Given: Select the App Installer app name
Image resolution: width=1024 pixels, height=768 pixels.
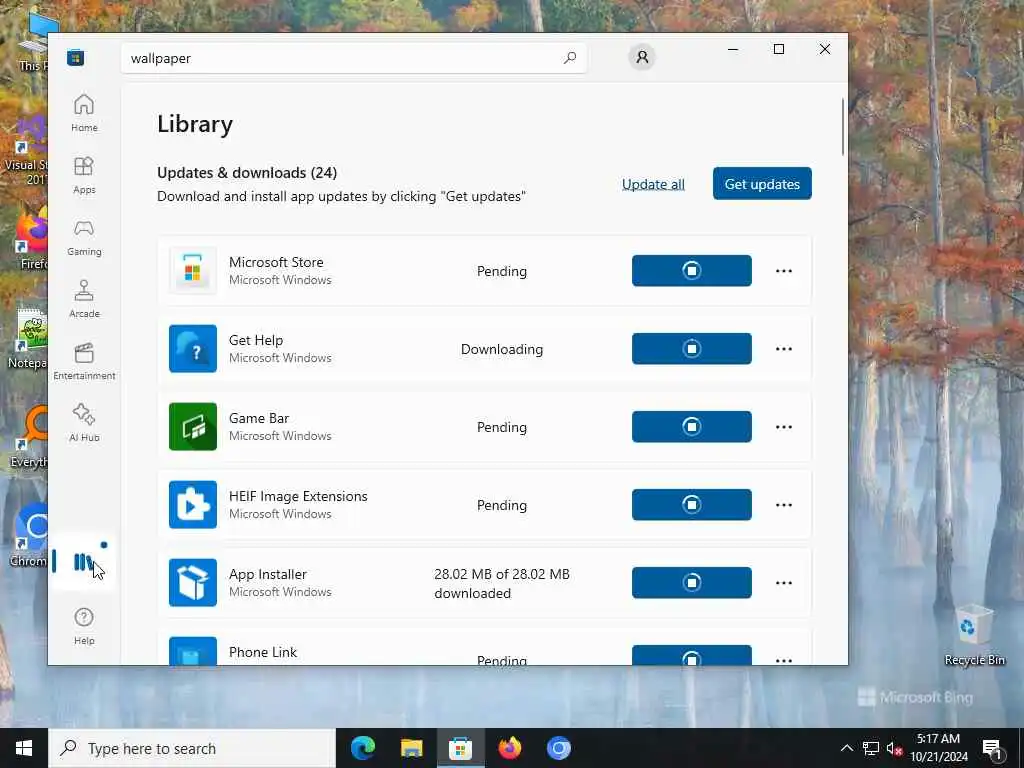Looking at the screenshot, I should pos(267,574).
